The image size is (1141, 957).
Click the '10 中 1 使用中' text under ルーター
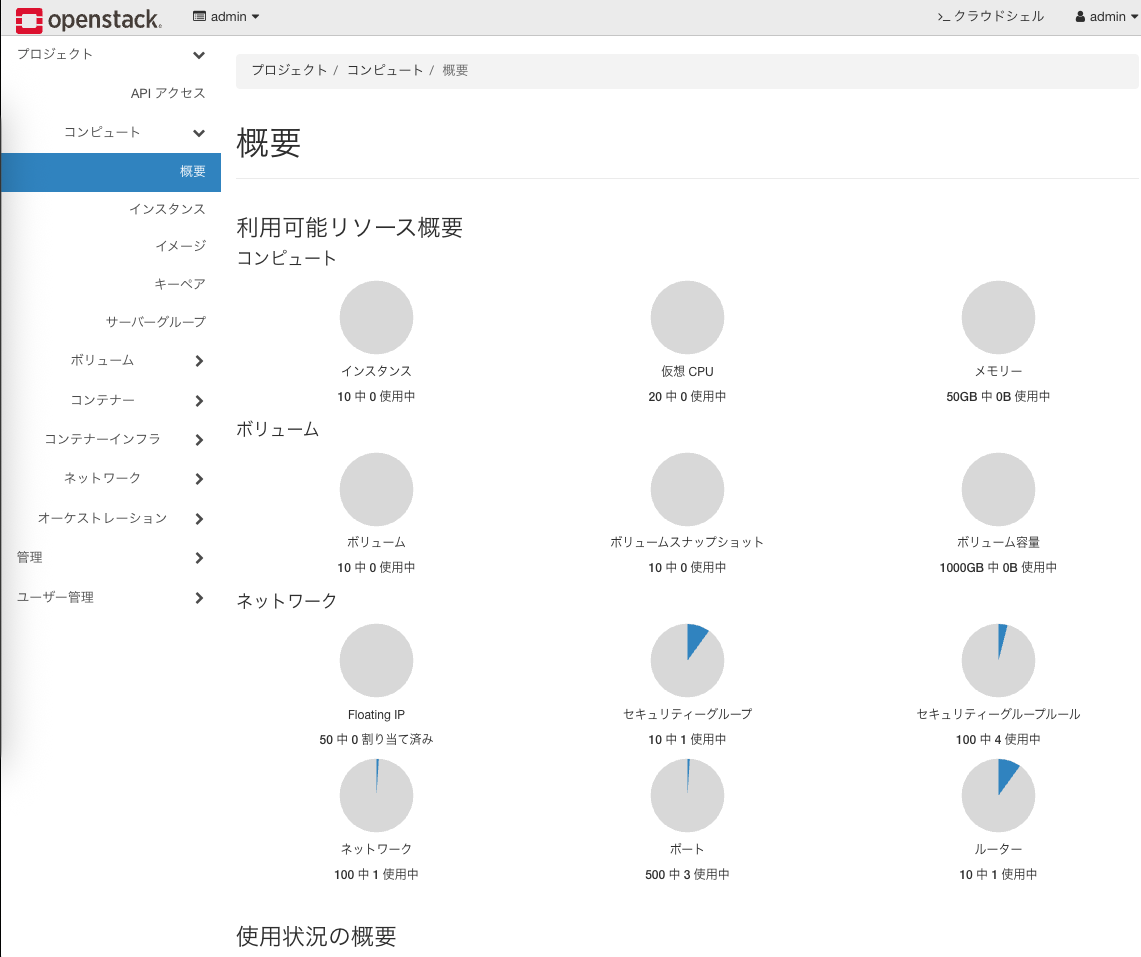click(x=998, y=875)
